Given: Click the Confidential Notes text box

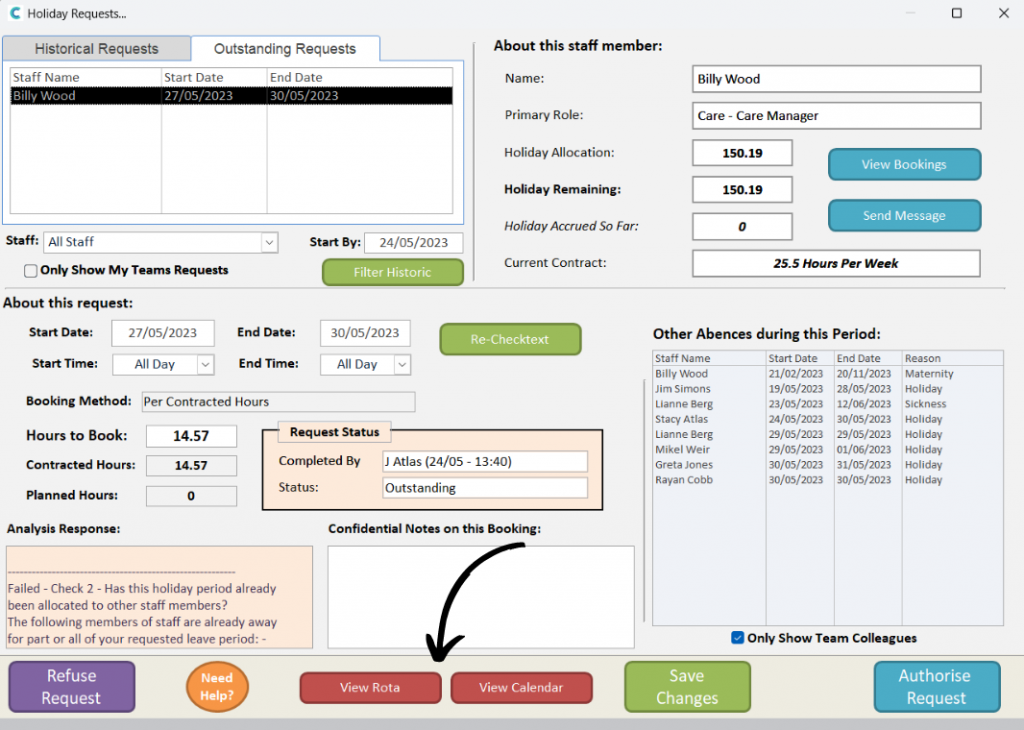Looking at the screenshot, I should click(481, 596).
